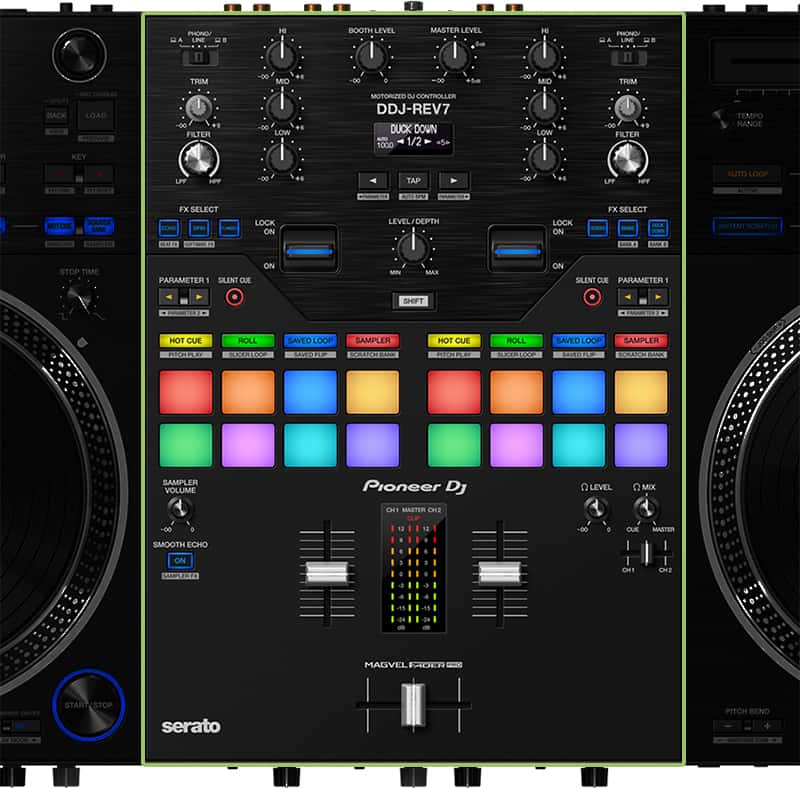Screen dimensions: 800x788
Task: Select the right deck ROLL pad mode
Action: pyautogui.click(x=516, y=340)
